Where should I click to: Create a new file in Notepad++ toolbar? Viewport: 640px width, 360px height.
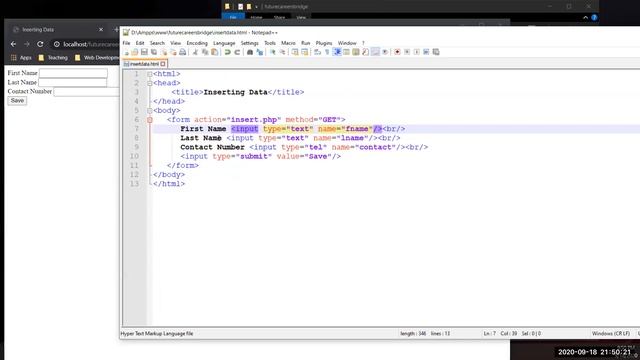coord(126,52)
